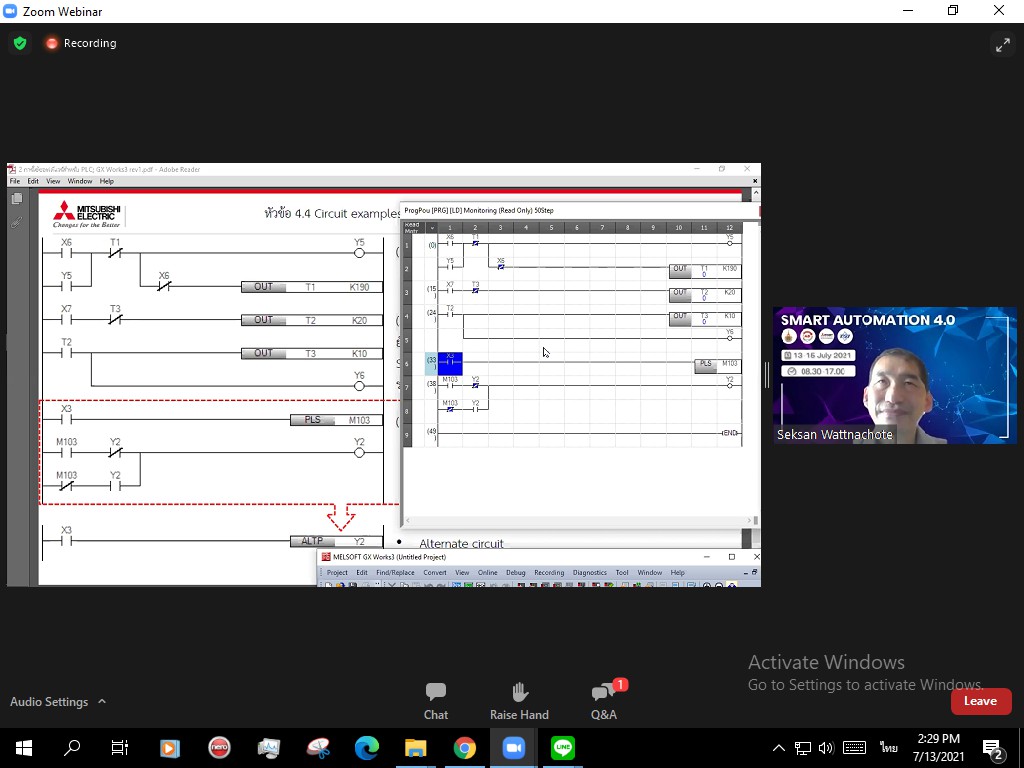Click the END instruction in ladder monitor
The width and height of the screenshot is (1024, 768).
(729, 433)
